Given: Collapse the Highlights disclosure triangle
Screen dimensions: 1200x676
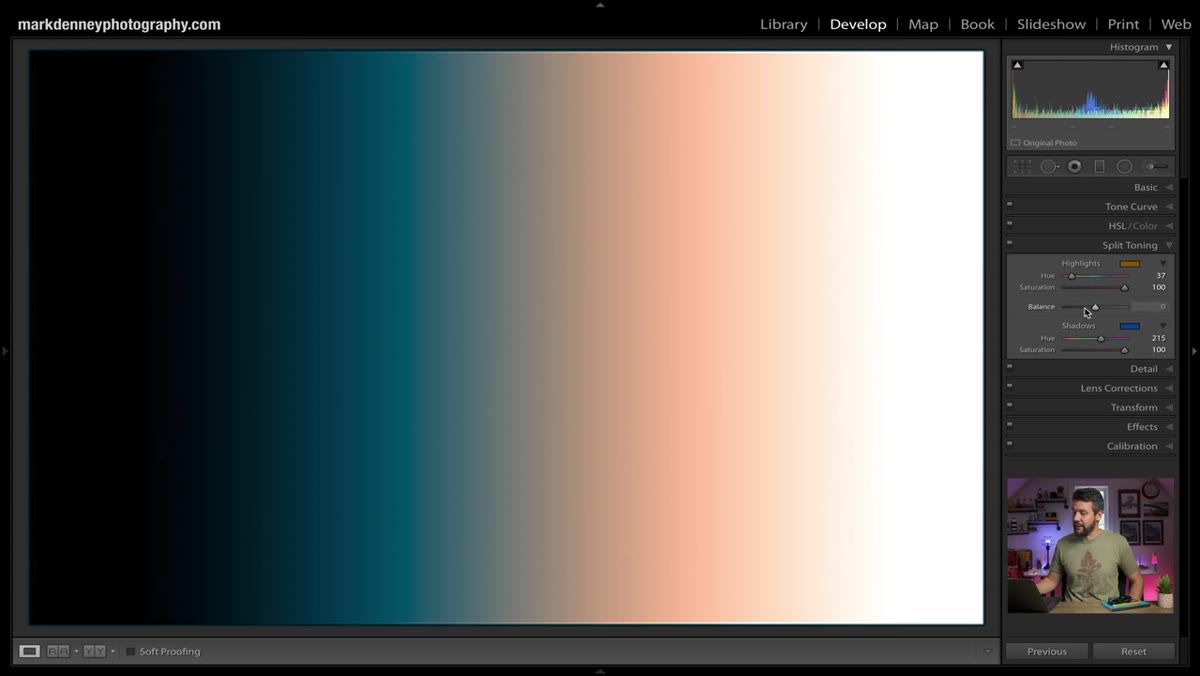Looking at the screenshot, I should pos(1162,264).
